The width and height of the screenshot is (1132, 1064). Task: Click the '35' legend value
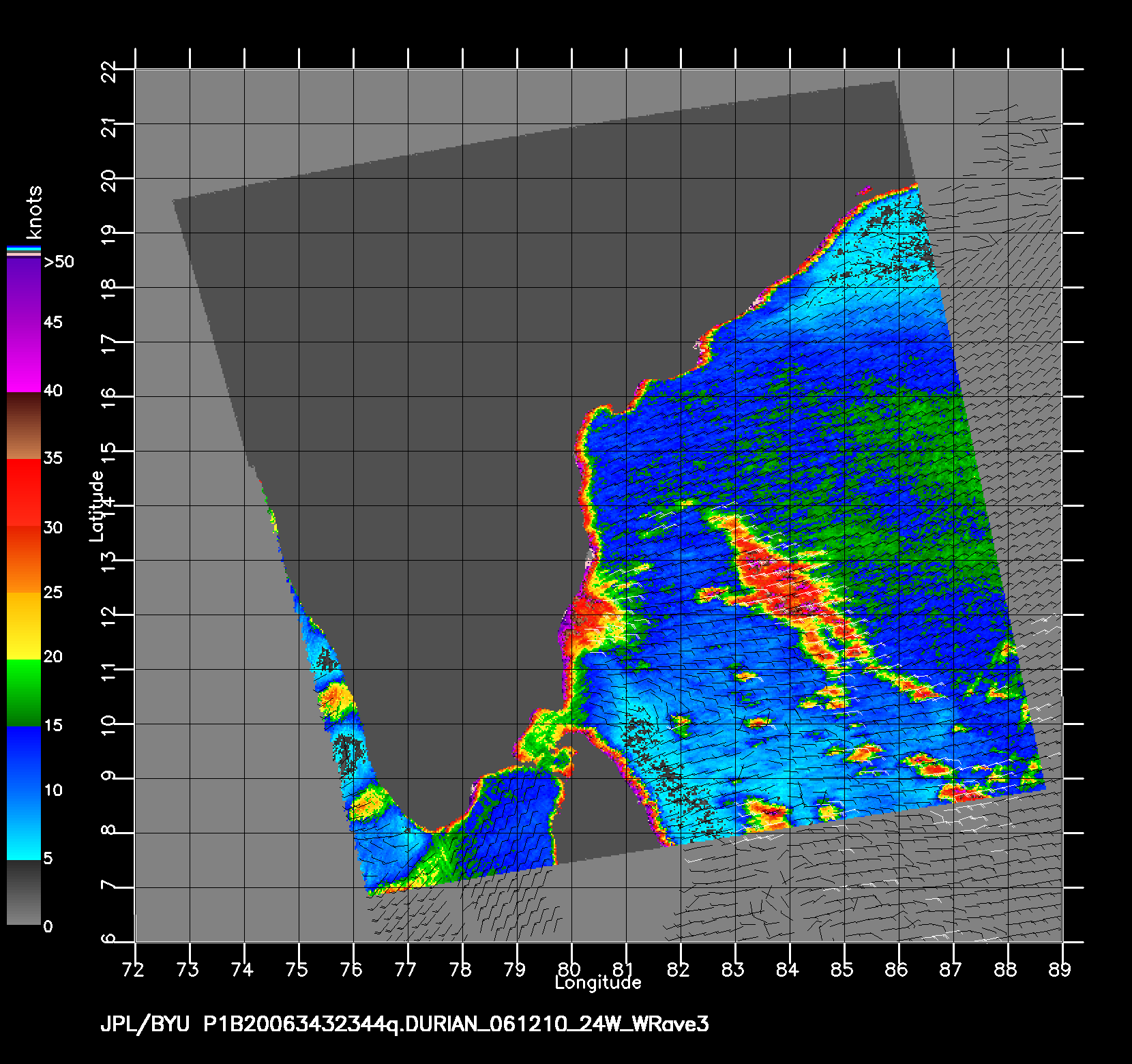coord(53,458)
